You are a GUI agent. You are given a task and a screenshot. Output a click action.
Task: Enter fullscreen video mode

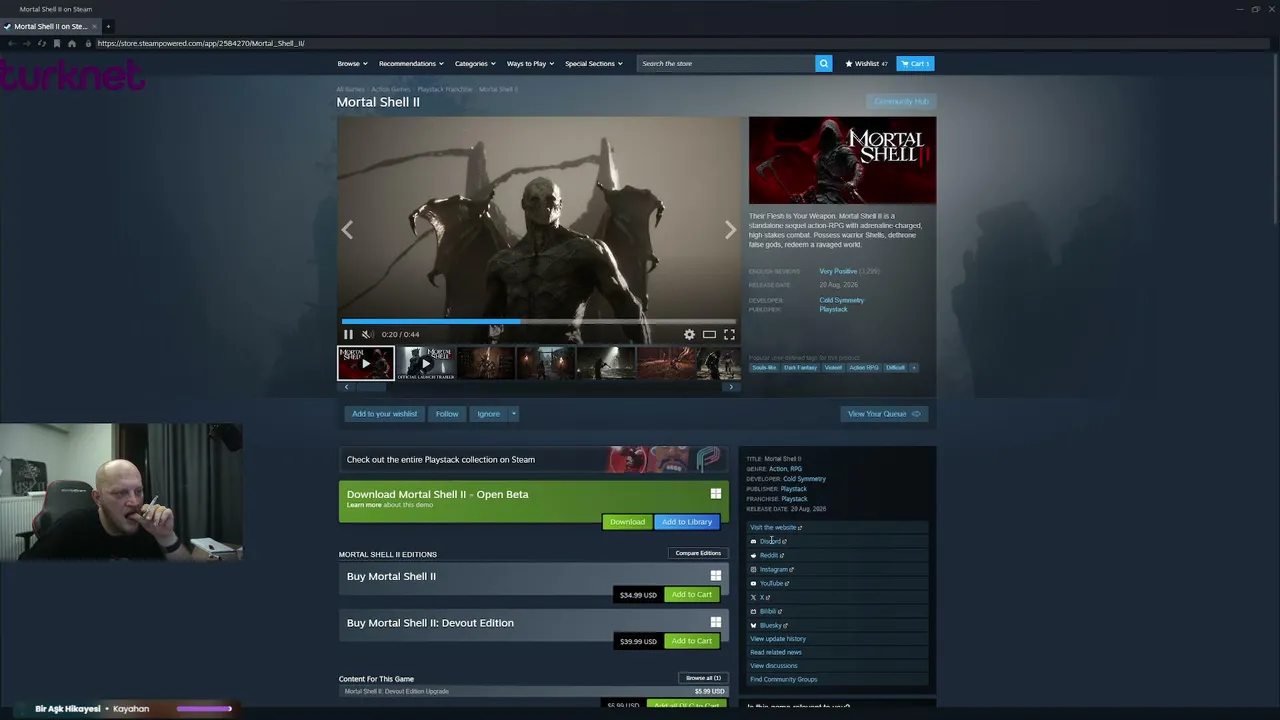click(729, 334)
